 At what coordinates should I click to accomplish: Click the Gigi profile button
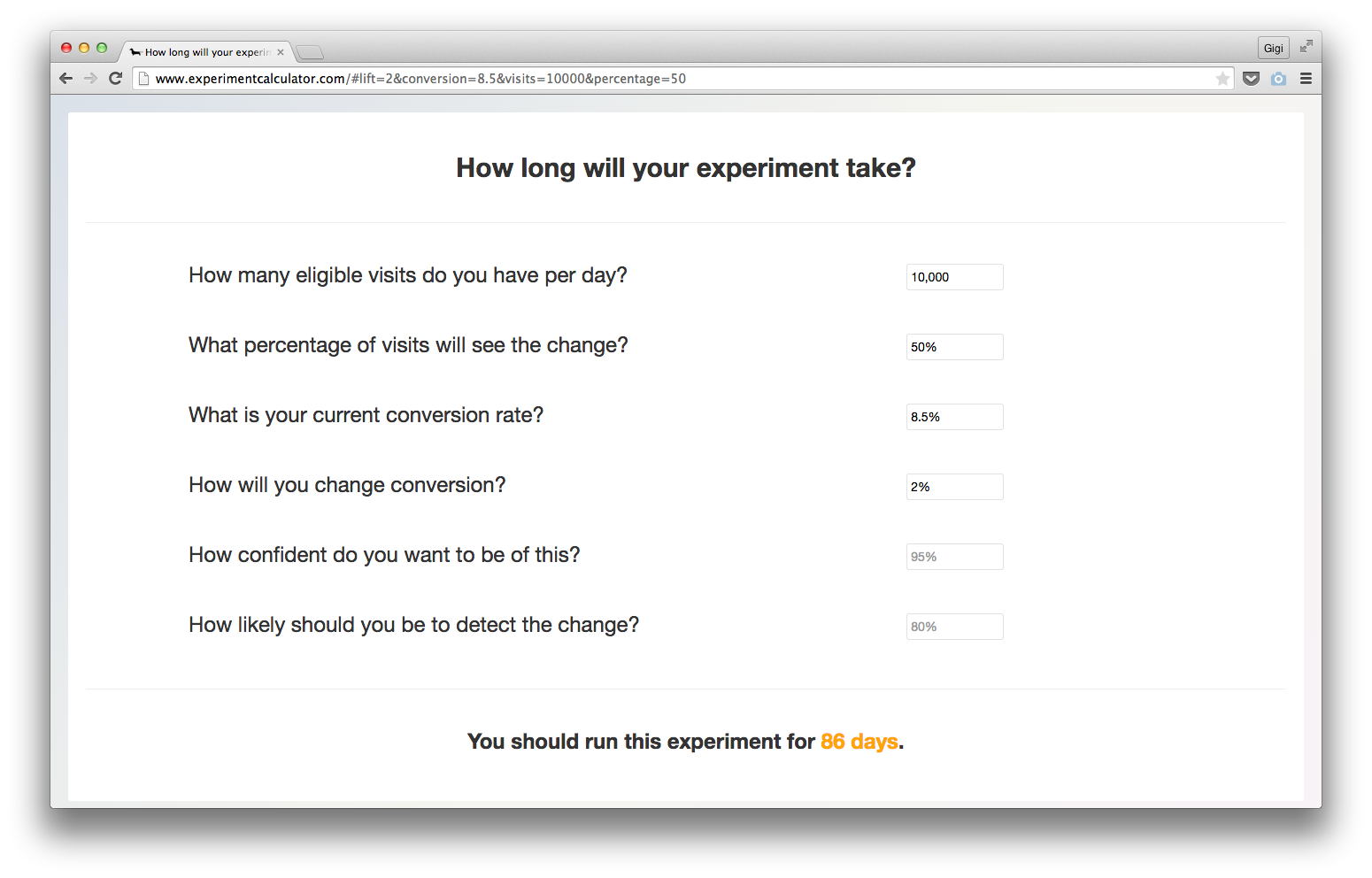pos(1273,48)
